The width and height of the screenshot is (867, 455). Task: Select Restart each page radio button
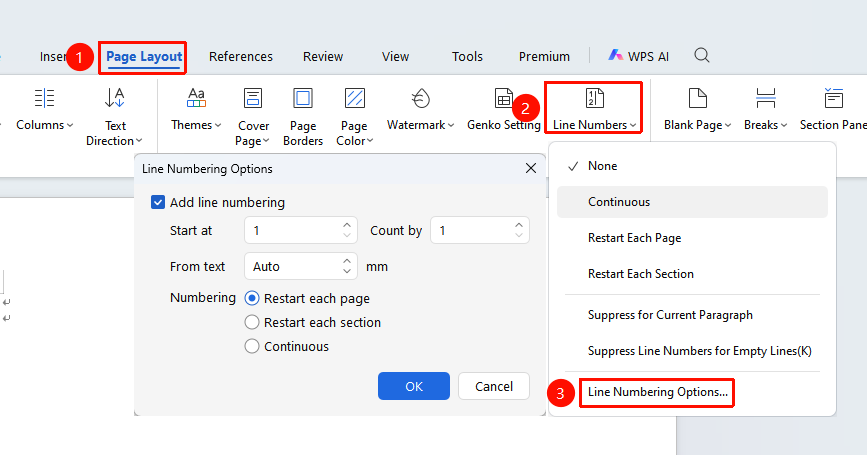tap(252, 299)
